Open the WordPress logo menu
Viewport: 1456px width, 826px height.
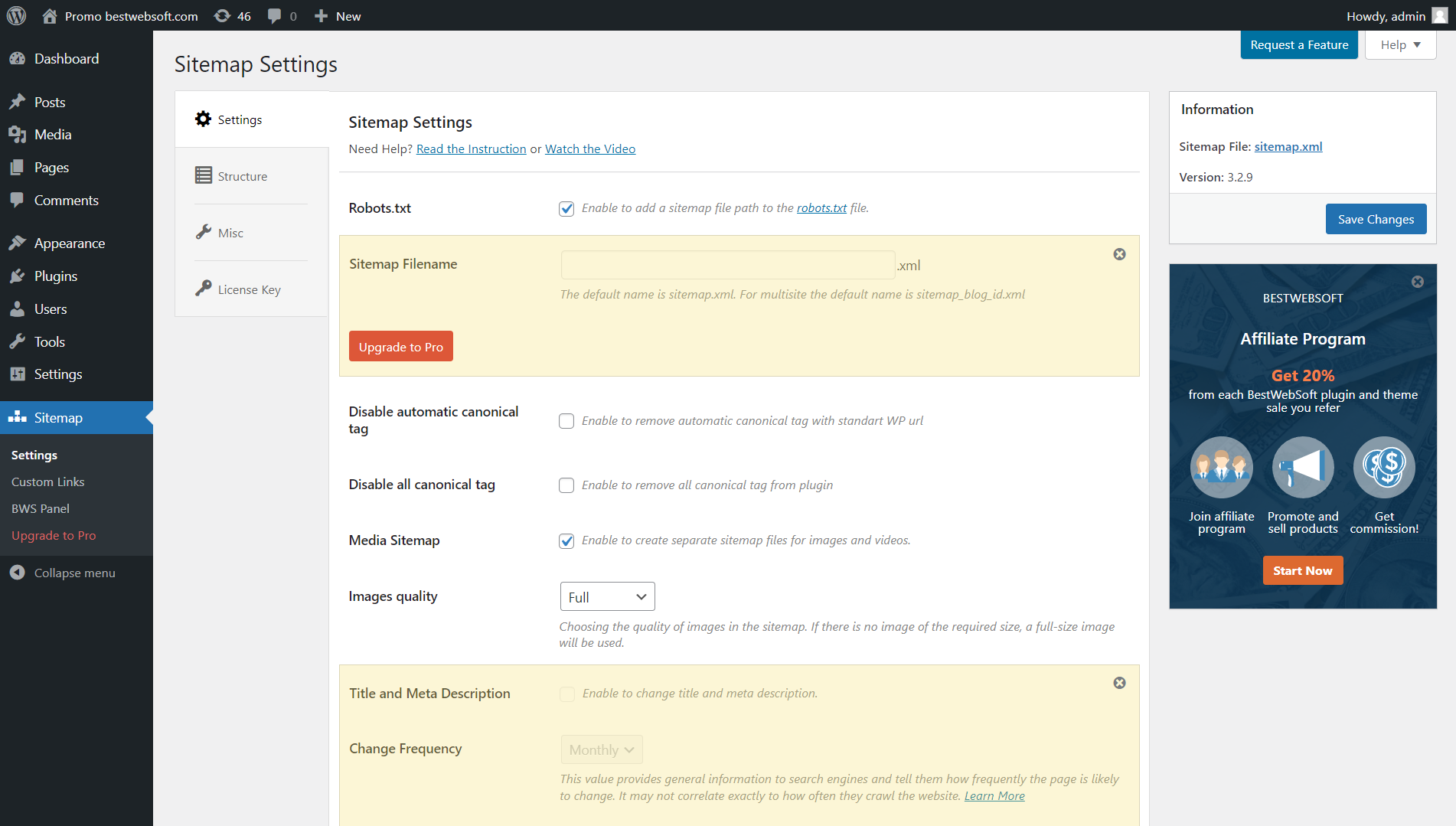point(16,15)
